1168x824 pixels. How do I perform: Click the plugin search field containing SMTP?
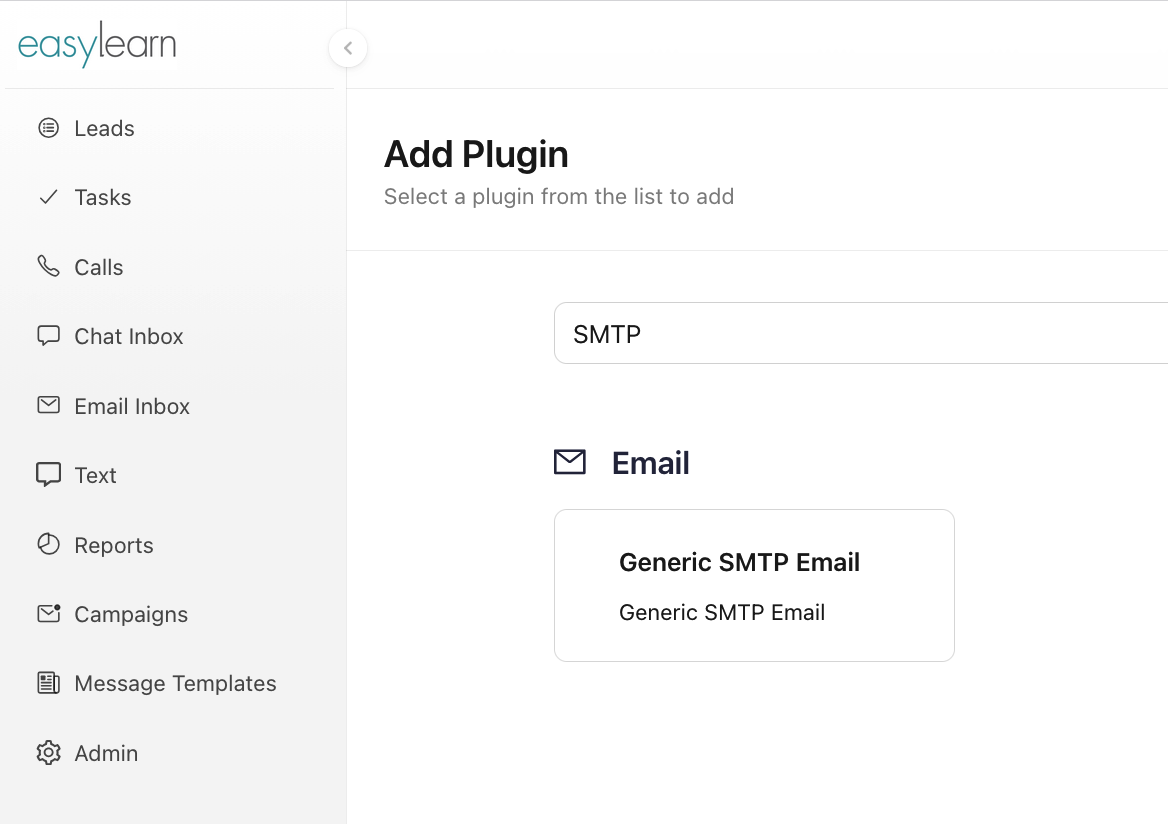pyautogui.click(x=860, y=334)
